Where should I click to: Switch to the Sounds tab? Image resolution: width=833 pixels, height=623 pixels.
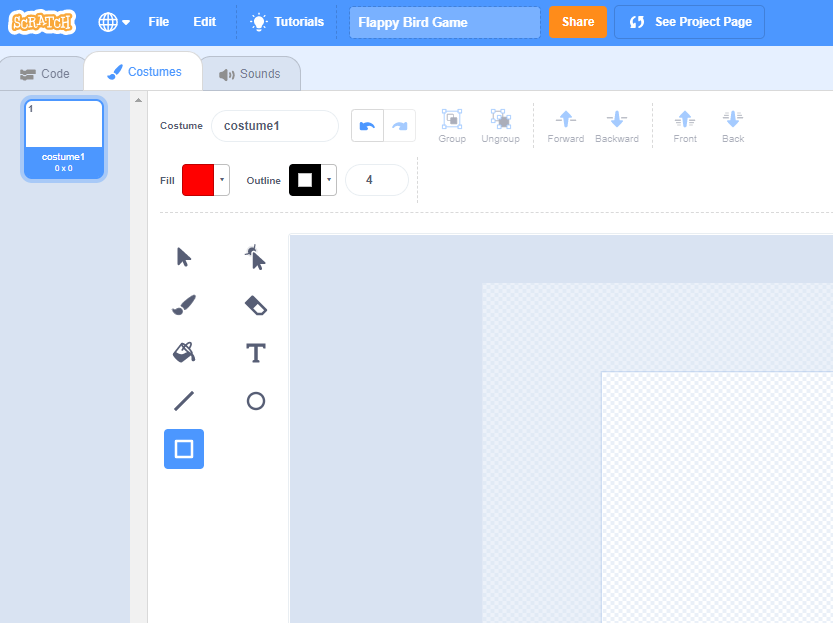tap(250, 74)
